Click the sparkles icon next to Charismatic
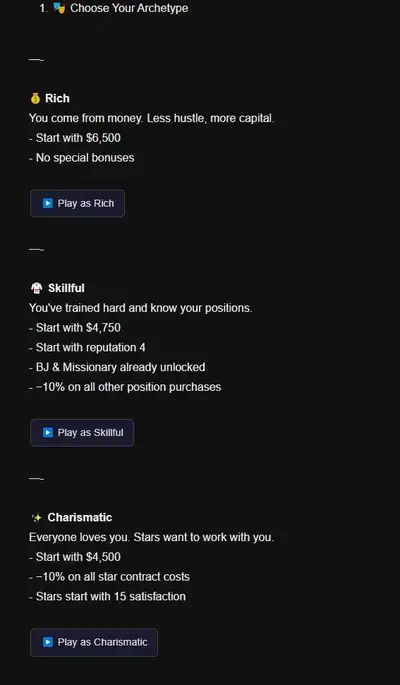Viewport: 400px width, 685px height. coord(37,518)
